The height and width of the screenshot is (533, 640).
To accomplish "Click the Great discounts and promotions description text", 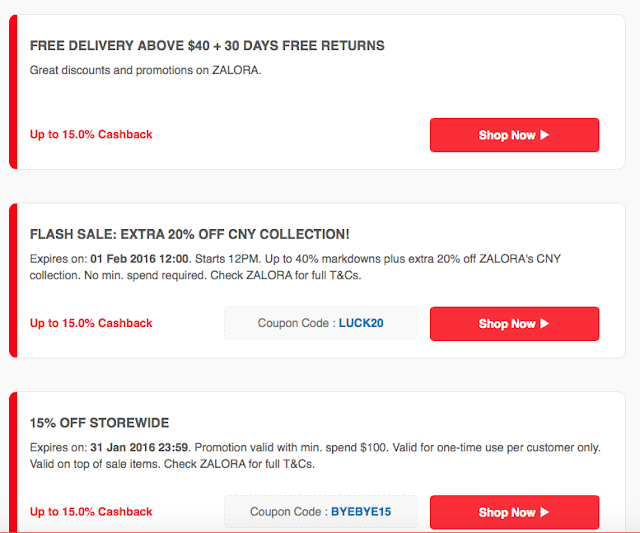I will tap(145, 70).
